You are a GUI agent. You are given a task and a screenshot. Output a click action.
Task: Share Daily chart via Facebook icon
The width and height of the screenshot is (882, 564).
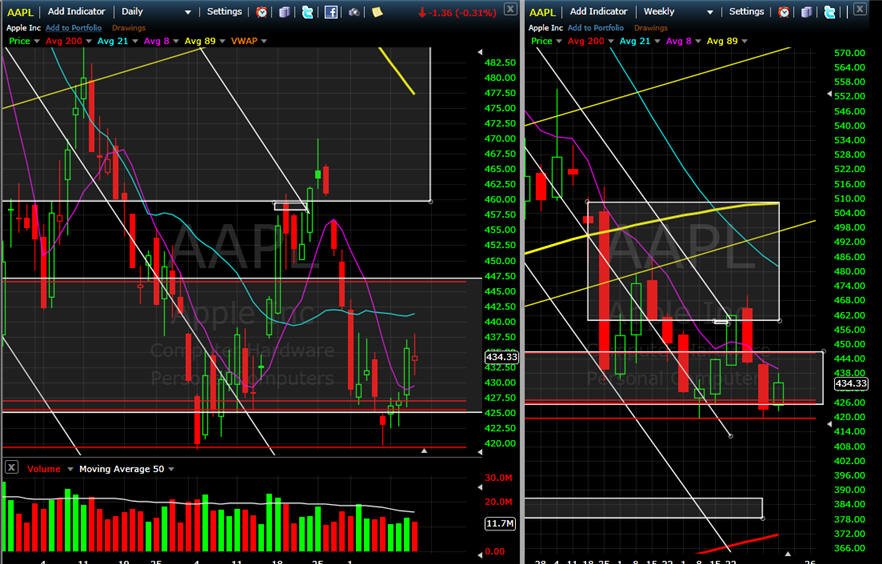[331, 12]
